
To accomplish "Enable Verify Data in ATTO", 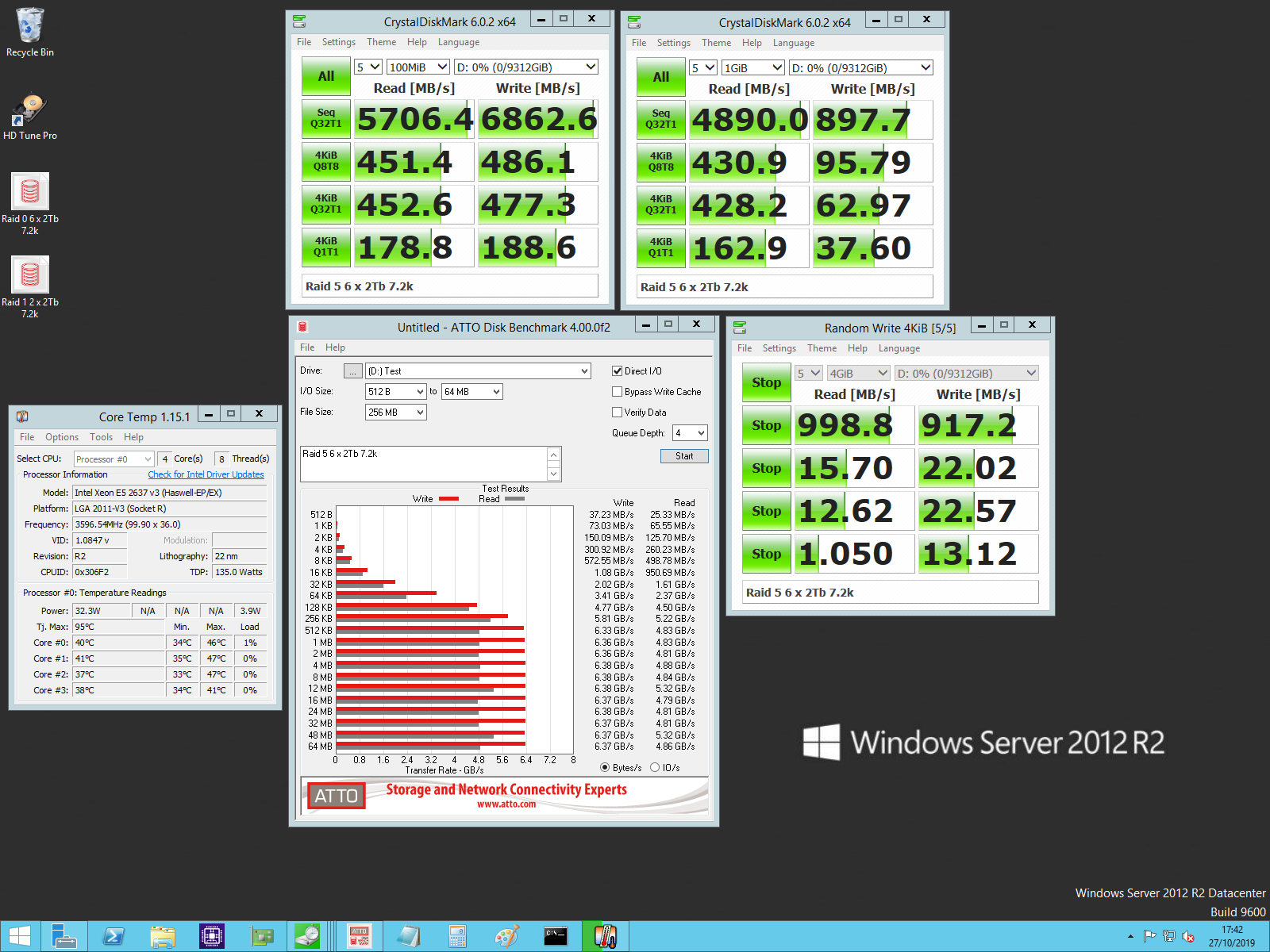I will click(617, 412).
